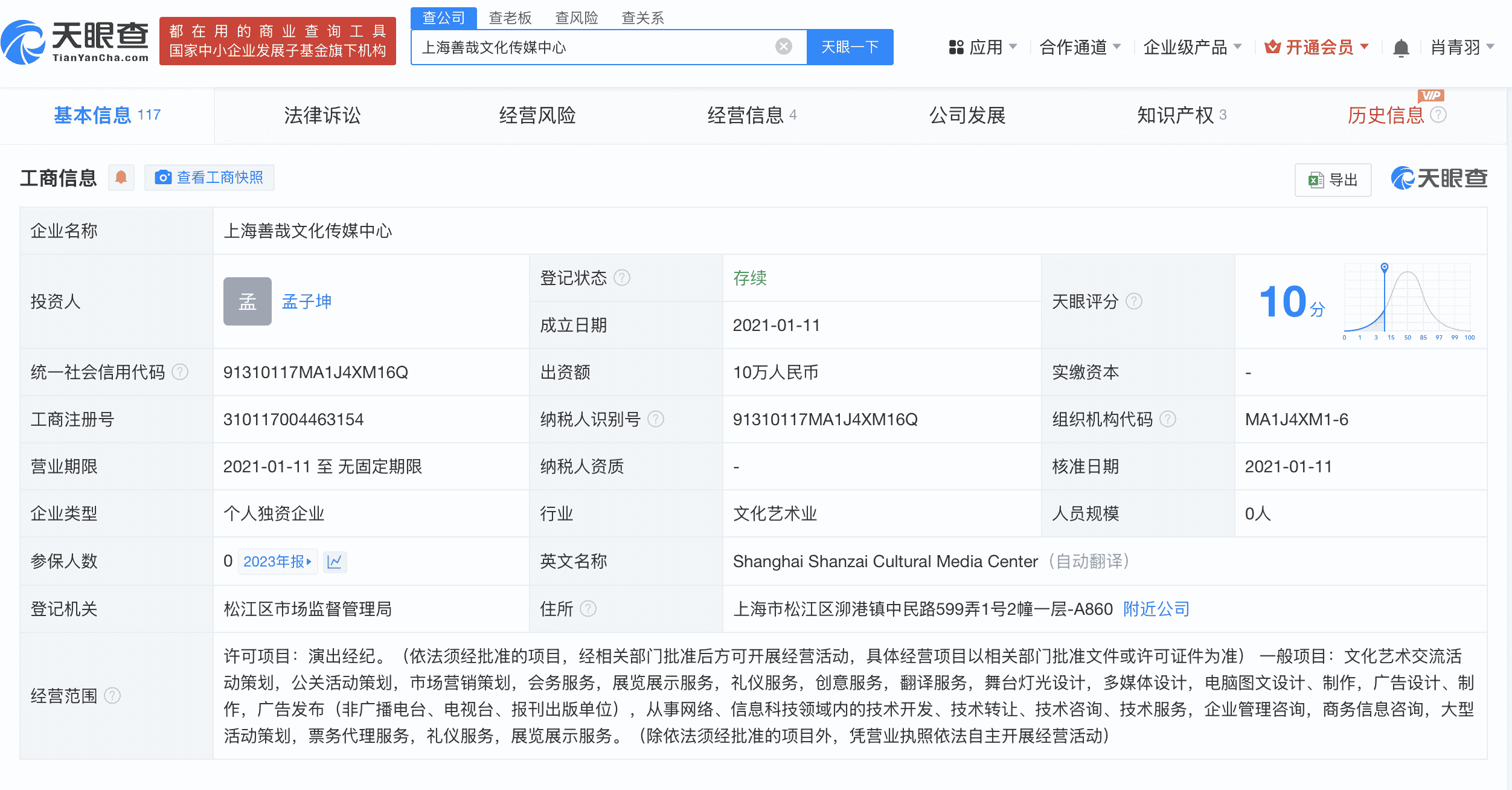Click the question mark beside 登记状态

click(x=623, y=278)
